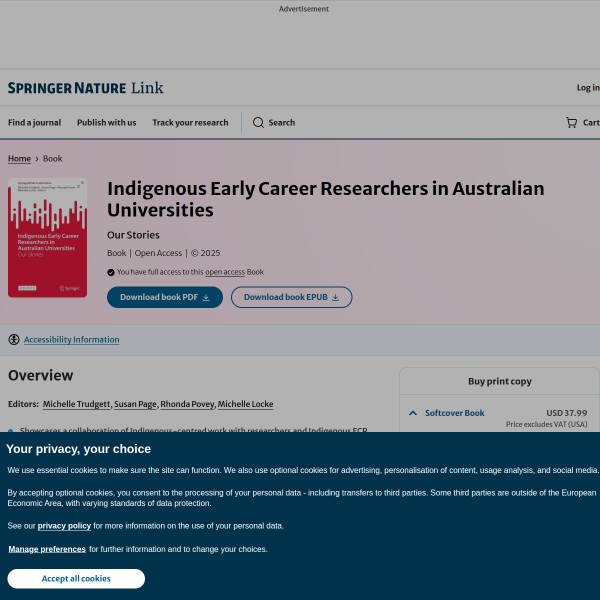This screenshot has width=600, height=600.
Task: Navigate to Home breadcrumb
Action: coord(19,159)
